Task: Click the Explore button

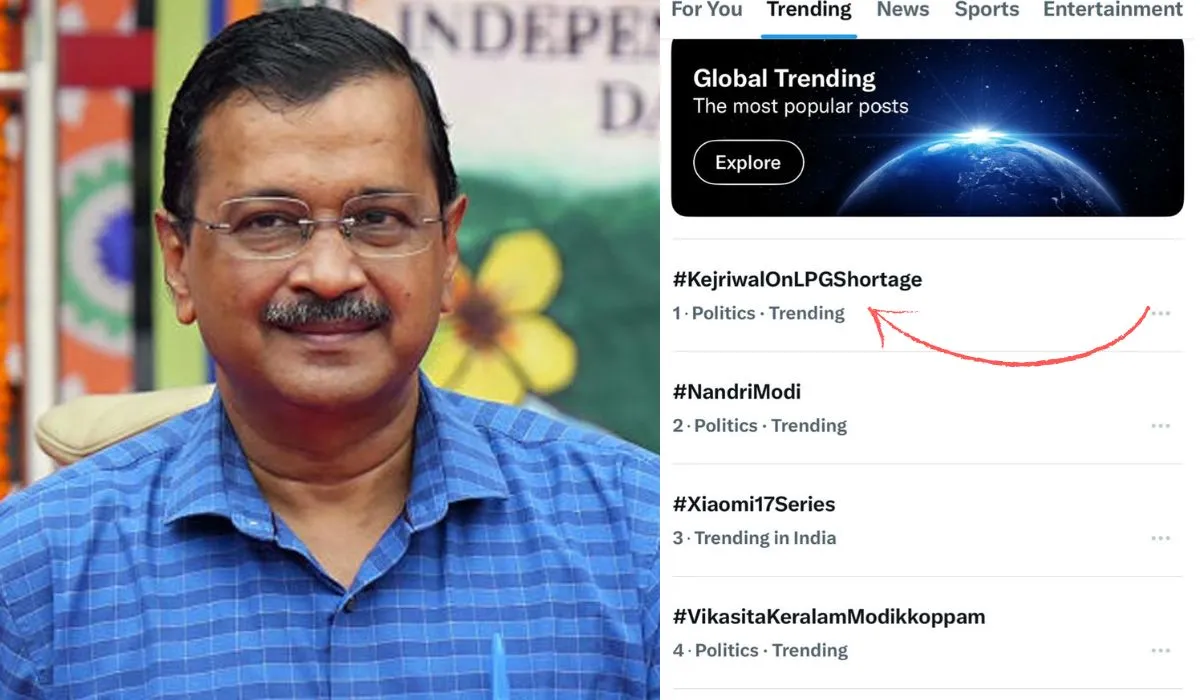Action: pyautogui.click(x=748, y=162)
